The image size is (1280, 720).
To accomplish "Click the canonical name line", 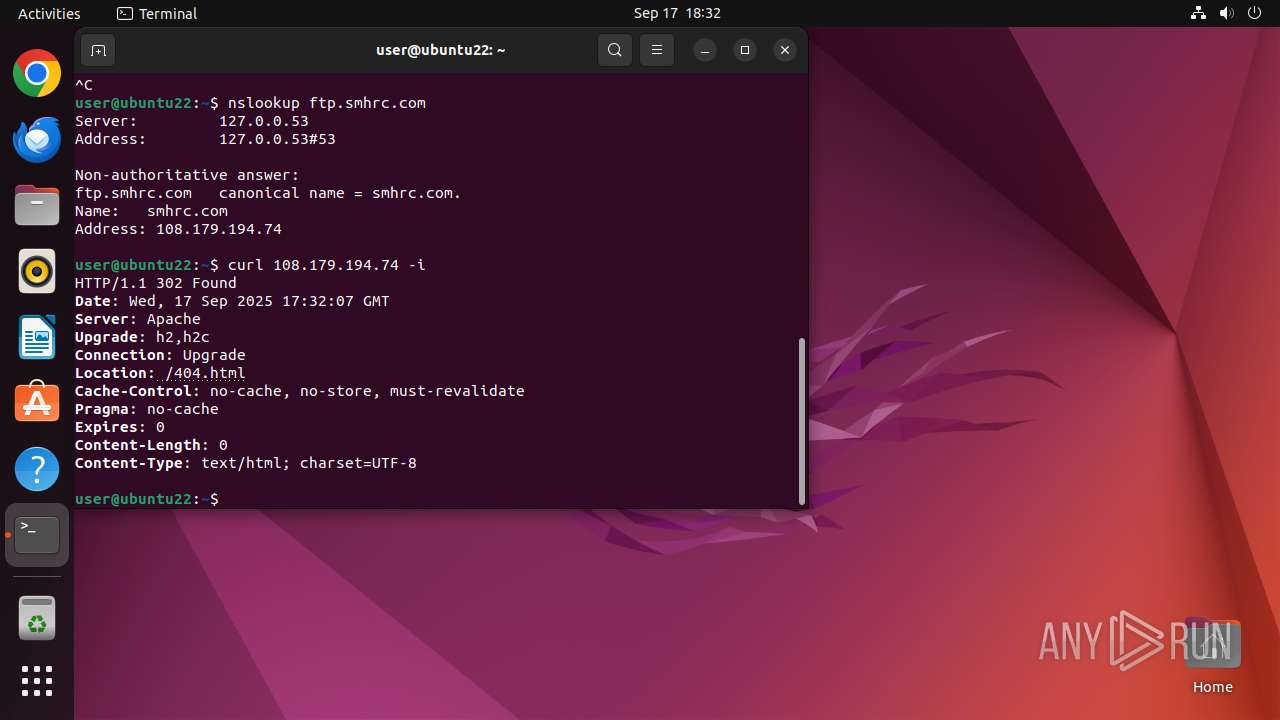I will 268,193.
